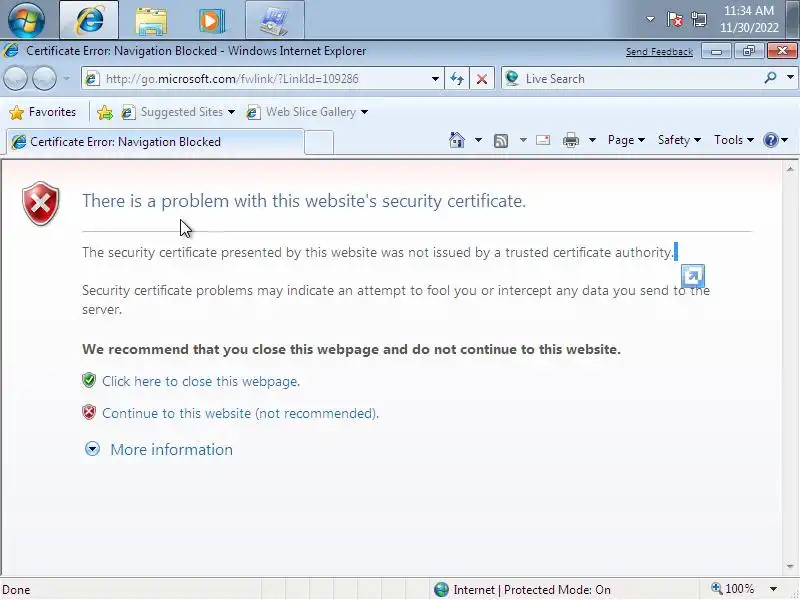The width and height of the screenshot is (800, 600).
Task: Click the Stop loading X button
Action: click(x=482, y=79)
